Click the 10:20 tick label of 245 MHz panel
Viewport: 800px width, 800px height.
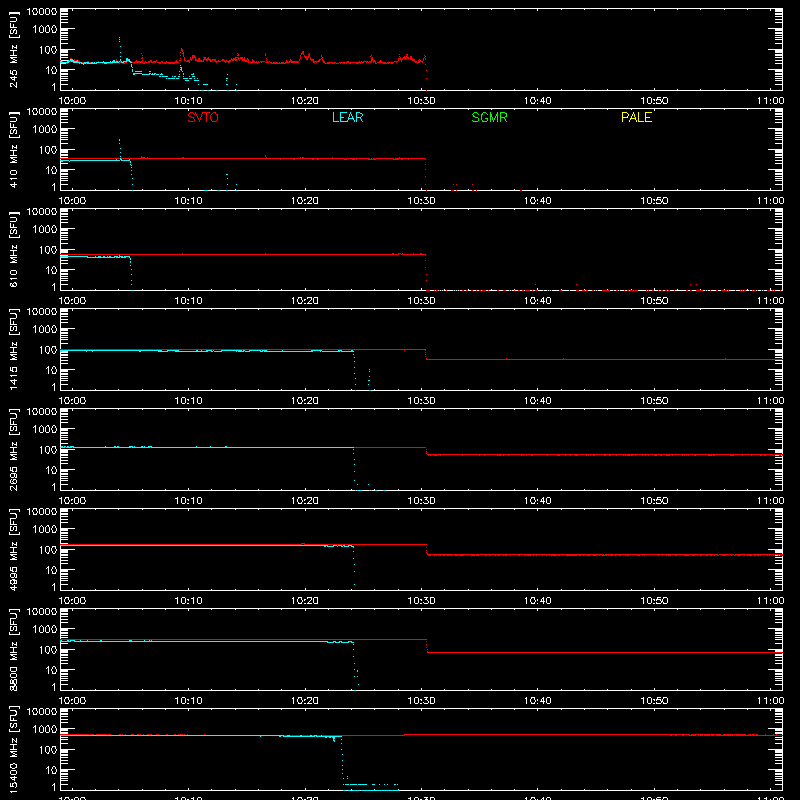305,101
